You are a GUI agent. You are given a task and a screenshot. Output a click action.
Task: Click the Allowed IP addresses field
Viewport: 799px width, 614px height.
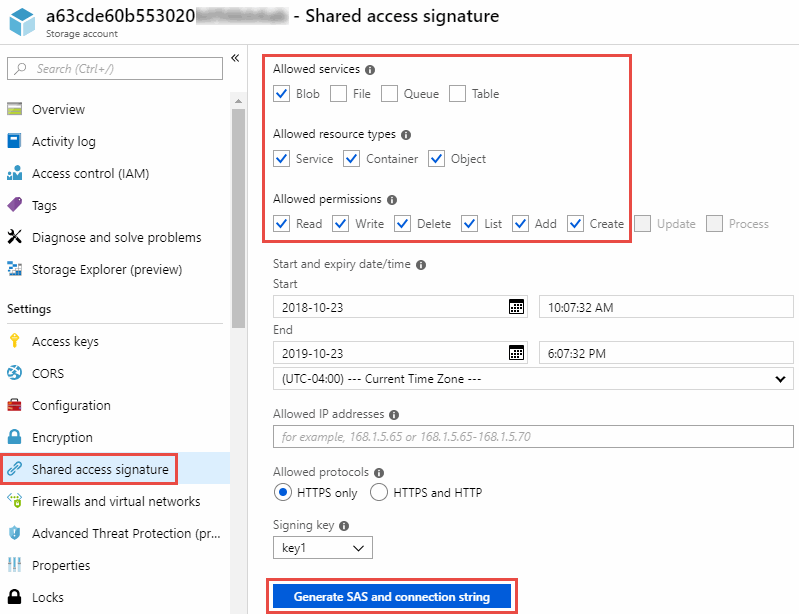pos(533,436)
